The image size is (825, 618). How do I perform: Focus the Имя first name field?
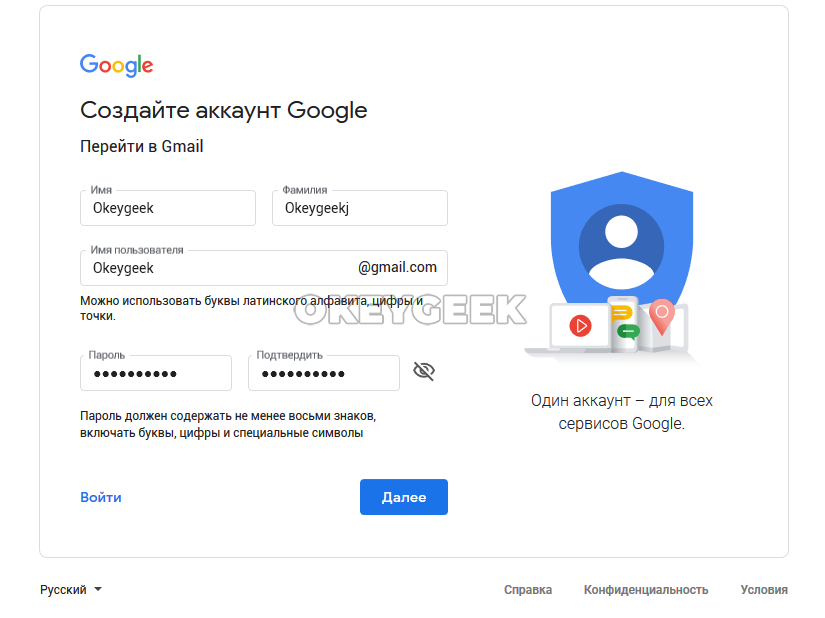(168, 208)
